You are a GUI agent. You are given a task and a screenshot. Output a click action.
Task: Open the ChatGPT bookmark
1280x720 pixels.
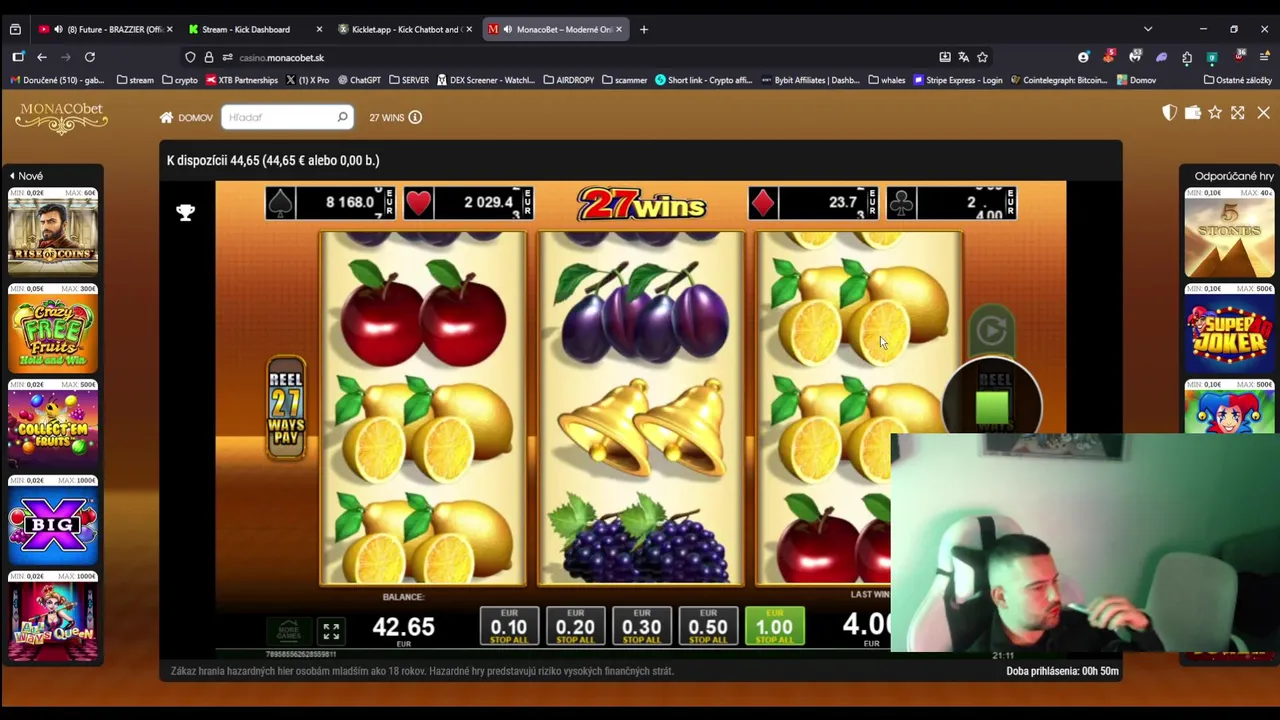tap(359, 80)
